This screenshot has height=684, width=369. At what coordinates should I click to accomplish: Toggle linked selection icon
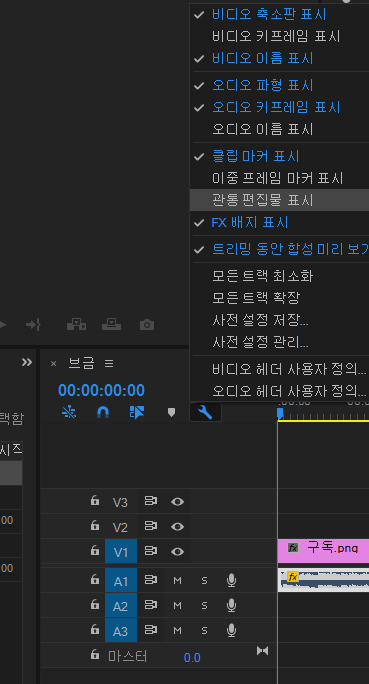point(137,412)
